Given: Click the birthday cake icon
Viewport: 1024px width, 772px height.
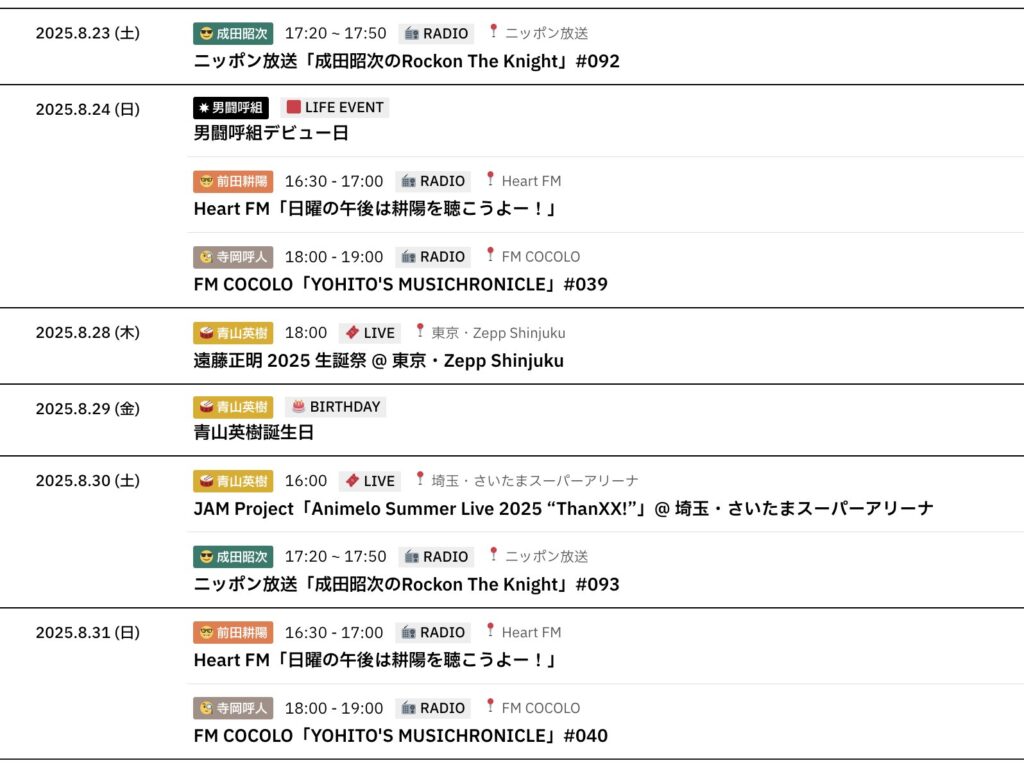Looking at the screenshot, I should tap(298, 407).
